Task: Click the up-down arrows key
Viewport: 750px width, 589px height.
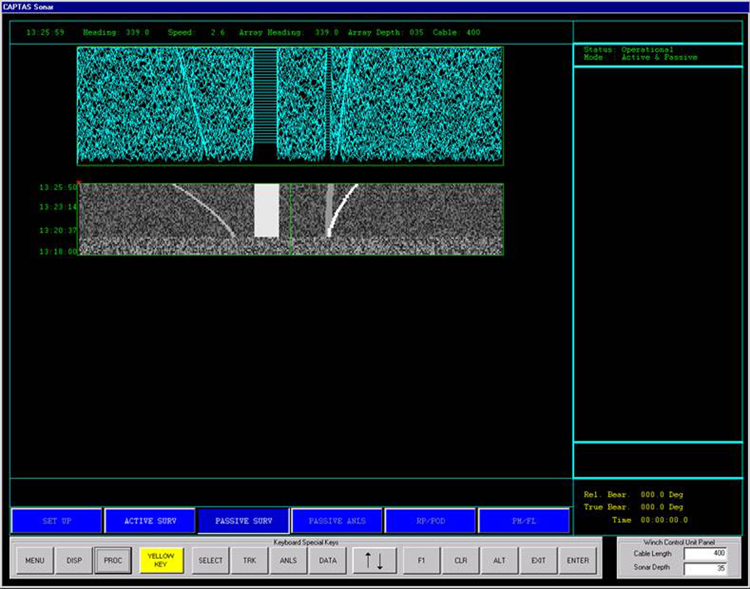Action: click(372, 561)
